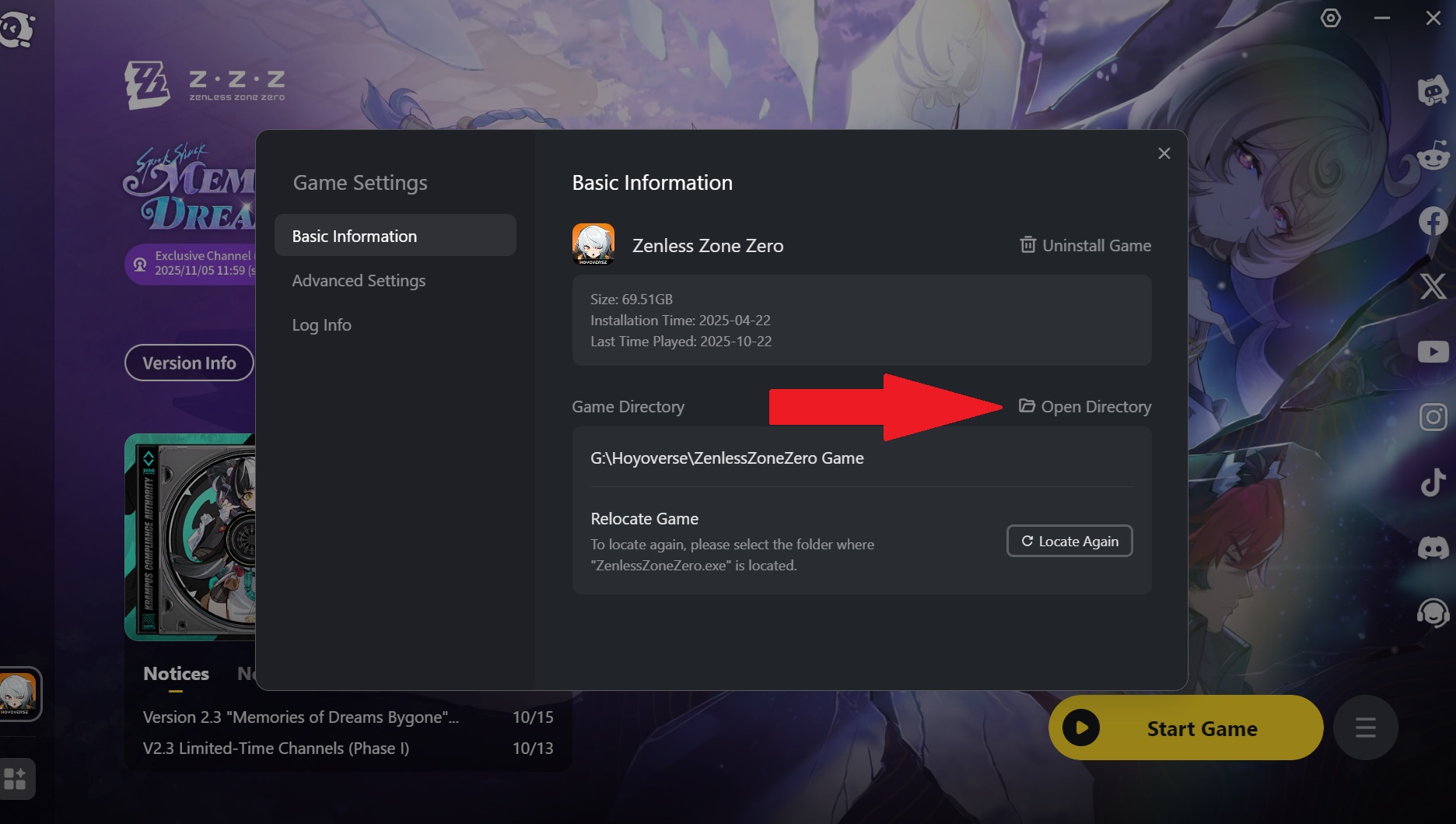This screenshot has width=1456, height=824.
Task: Select Zenless Zone Zero game icon in sidebar
Action: click(18, 693)
